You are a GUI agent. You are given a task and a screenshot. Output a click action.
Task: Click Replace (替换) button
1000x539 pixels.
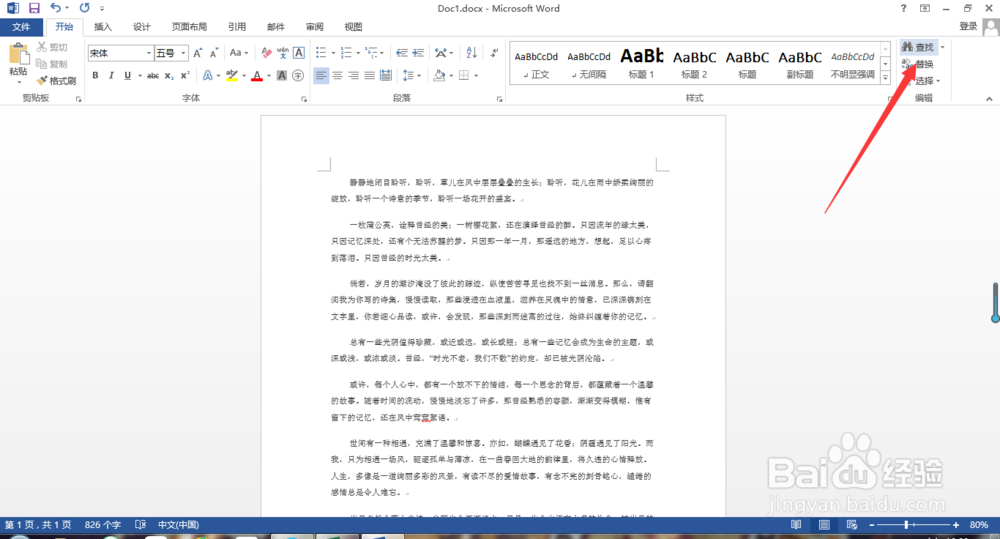(x=918, y=64)
